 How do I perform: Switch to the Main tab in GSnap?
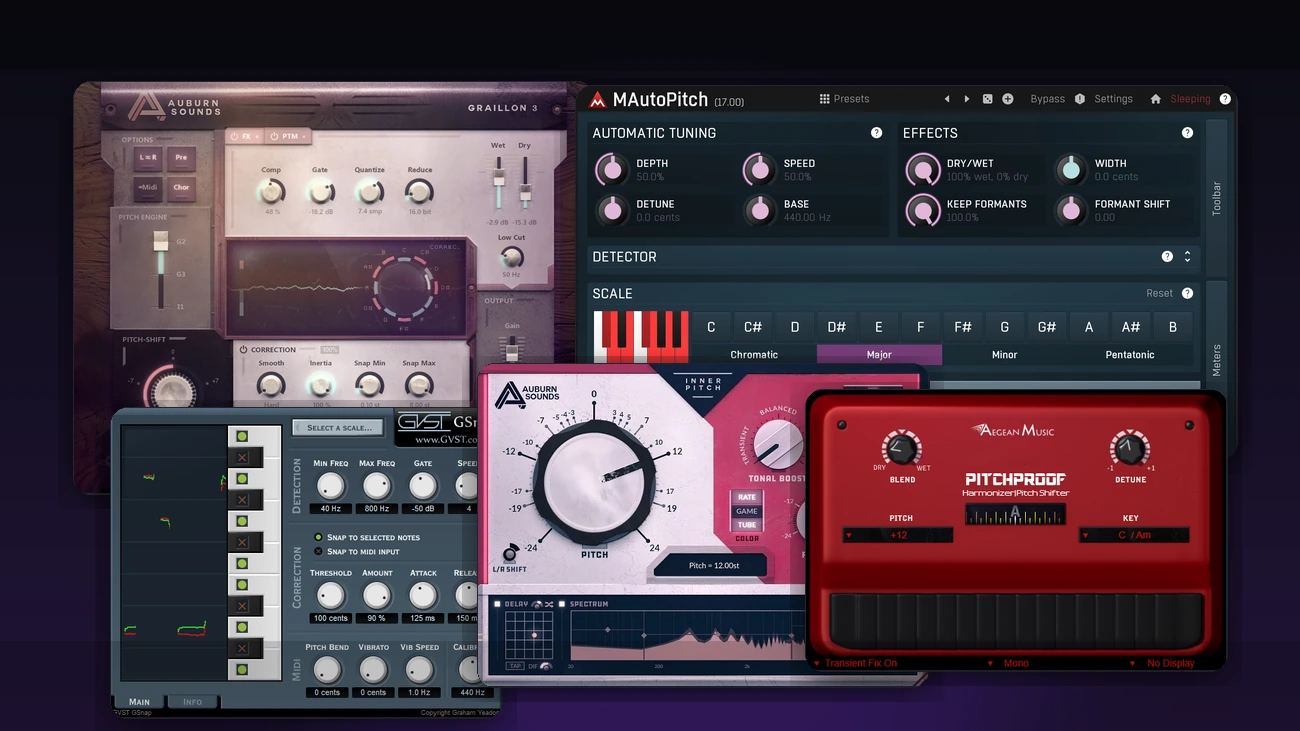point(139,702)
